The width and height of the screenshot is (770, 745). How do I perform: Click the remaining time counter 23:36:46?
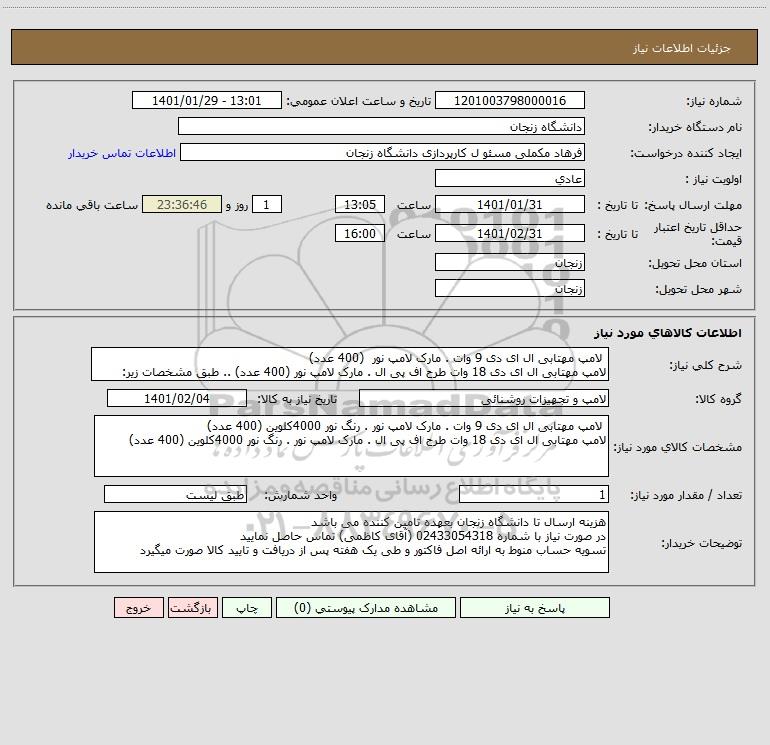[x=182, y=204]
